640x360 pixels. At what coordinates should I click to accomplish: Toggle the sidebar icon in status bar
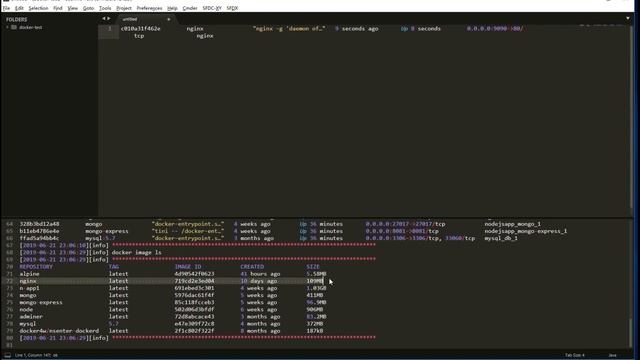(x=7, y=355)
